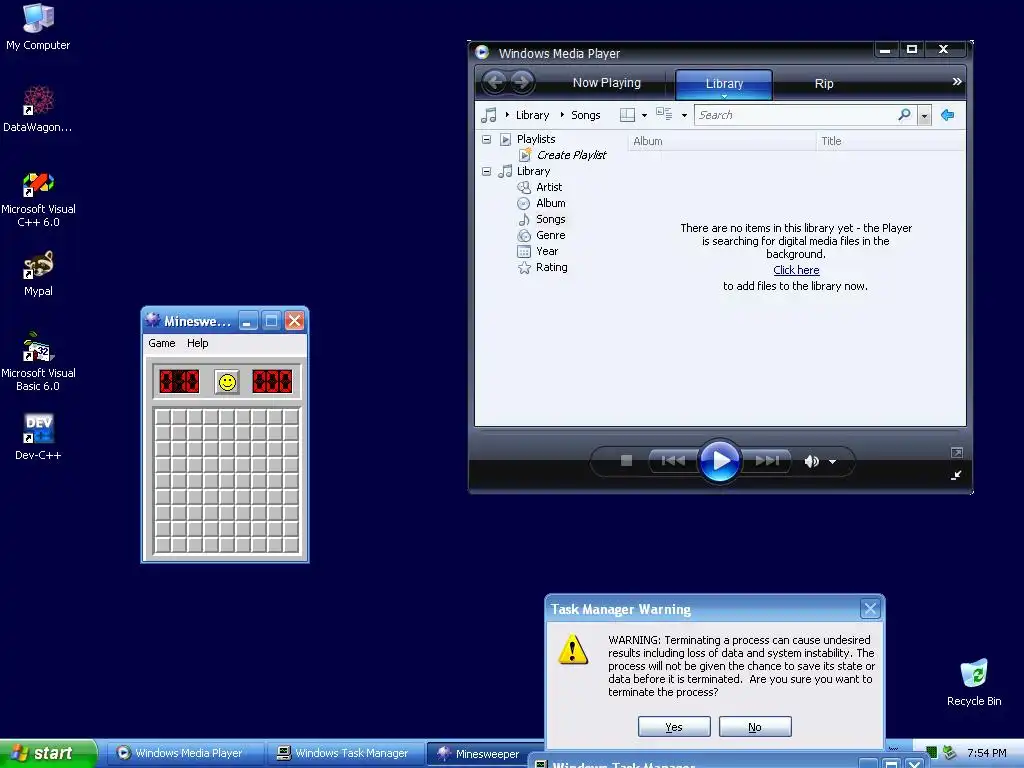Switch to the Now Playing tab

pos(607,83)
